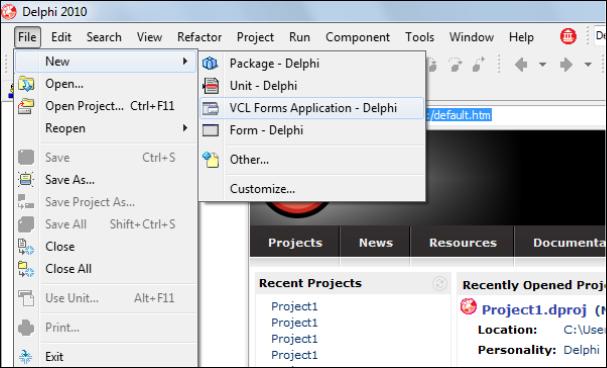This screenshot has width=607, height=368.
Task: Expand the New submenu arrow
Action: tap(185, 61)
